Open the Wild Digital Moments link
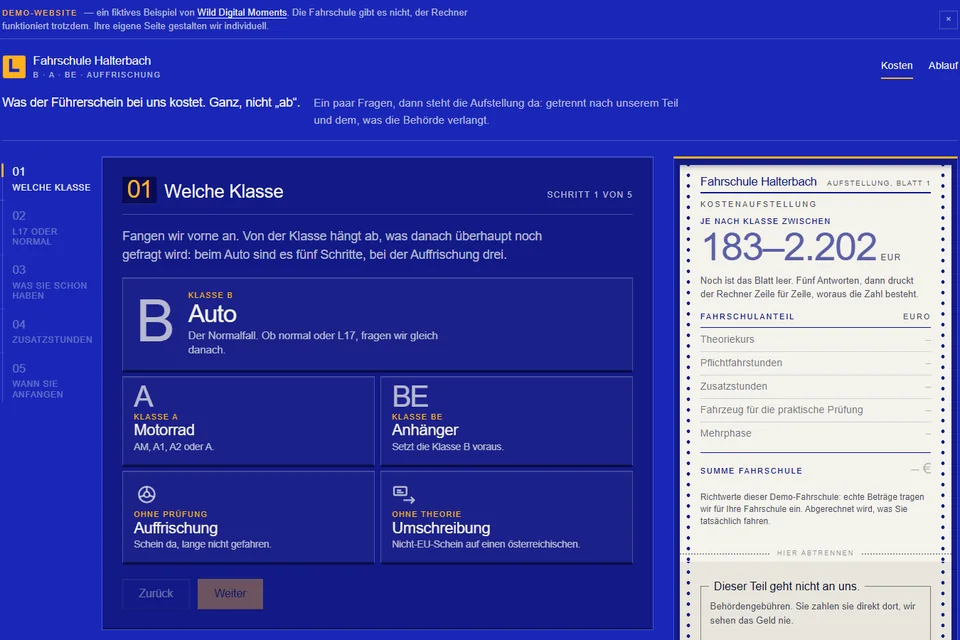 (x=242, y=12)
